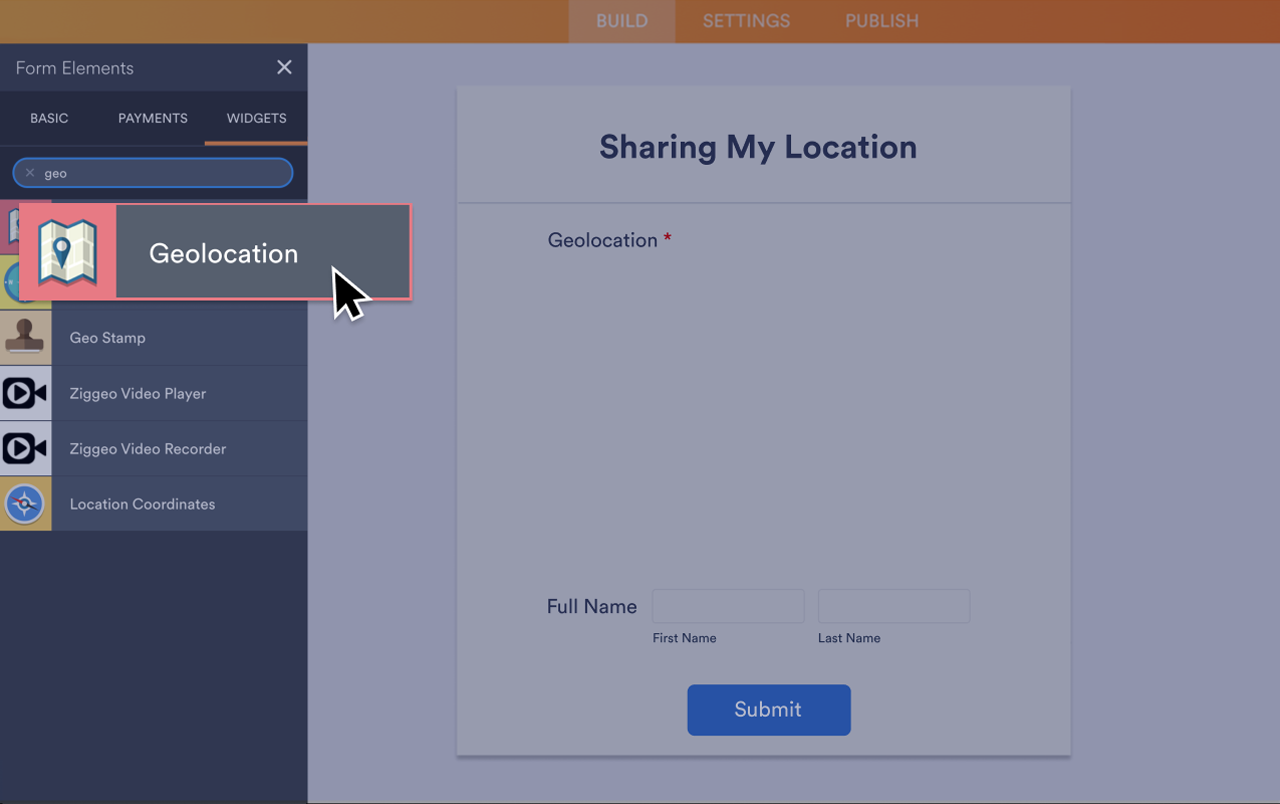This screenshot has height=804, width=1280.
Task: Click the Ziggeo Video Recorder icon
Action: [24, 448]
